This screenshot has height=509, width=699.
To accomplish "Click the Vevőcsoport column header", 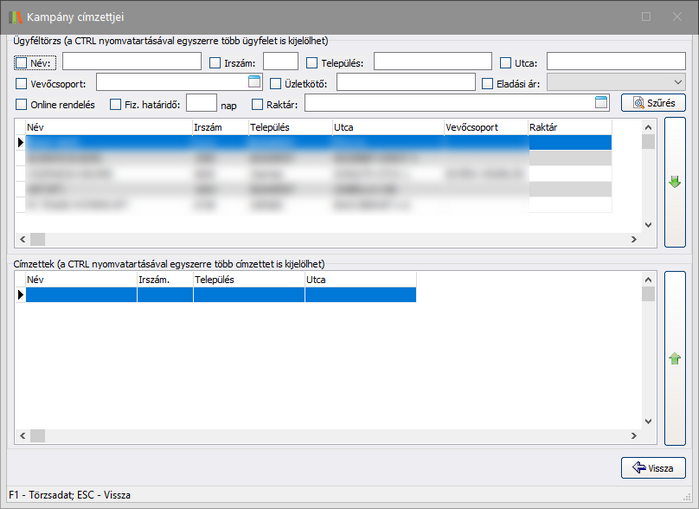I will click(485, 128).
